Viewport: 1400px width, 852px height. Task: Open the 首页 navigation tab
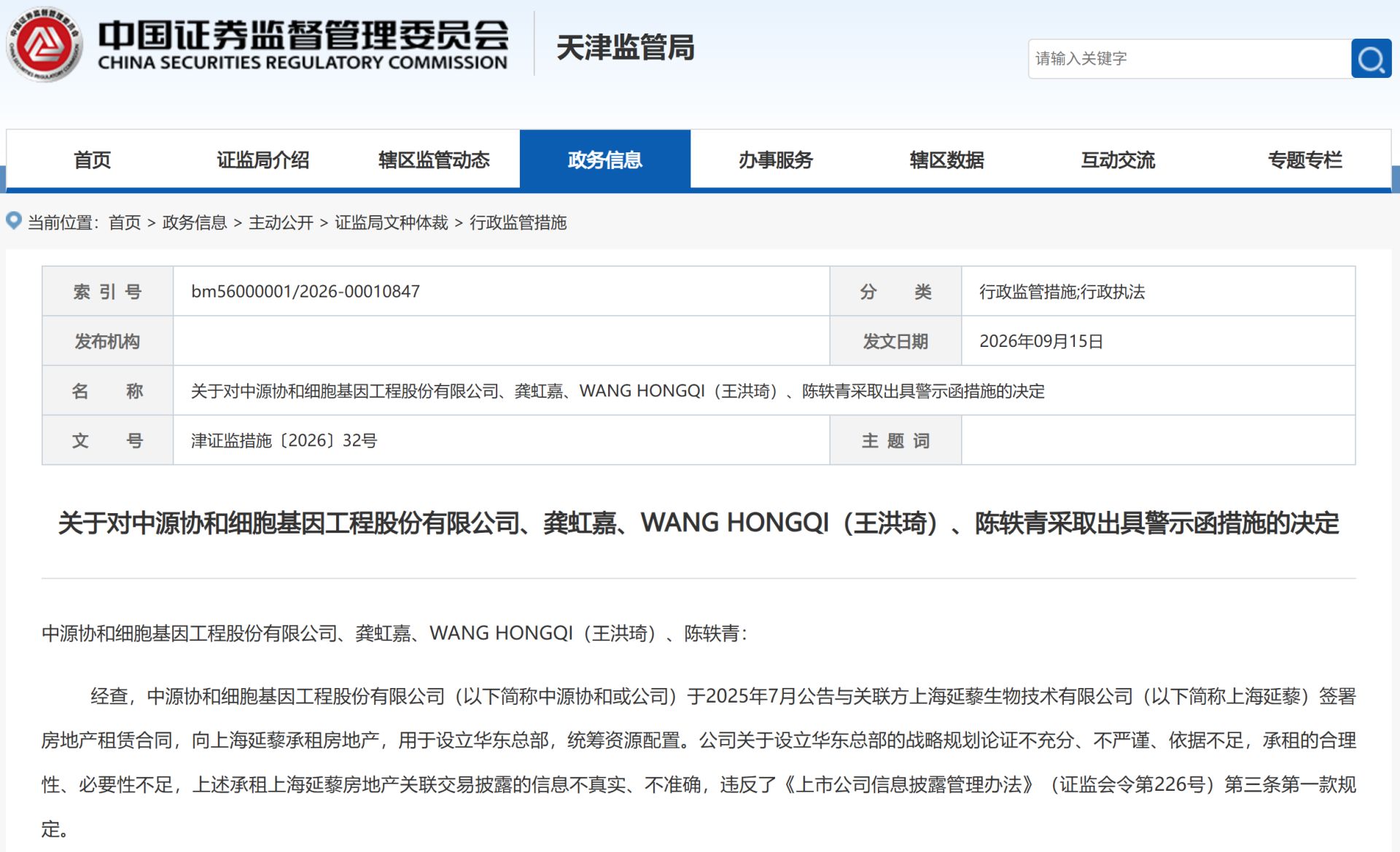(x=92, y=160)
